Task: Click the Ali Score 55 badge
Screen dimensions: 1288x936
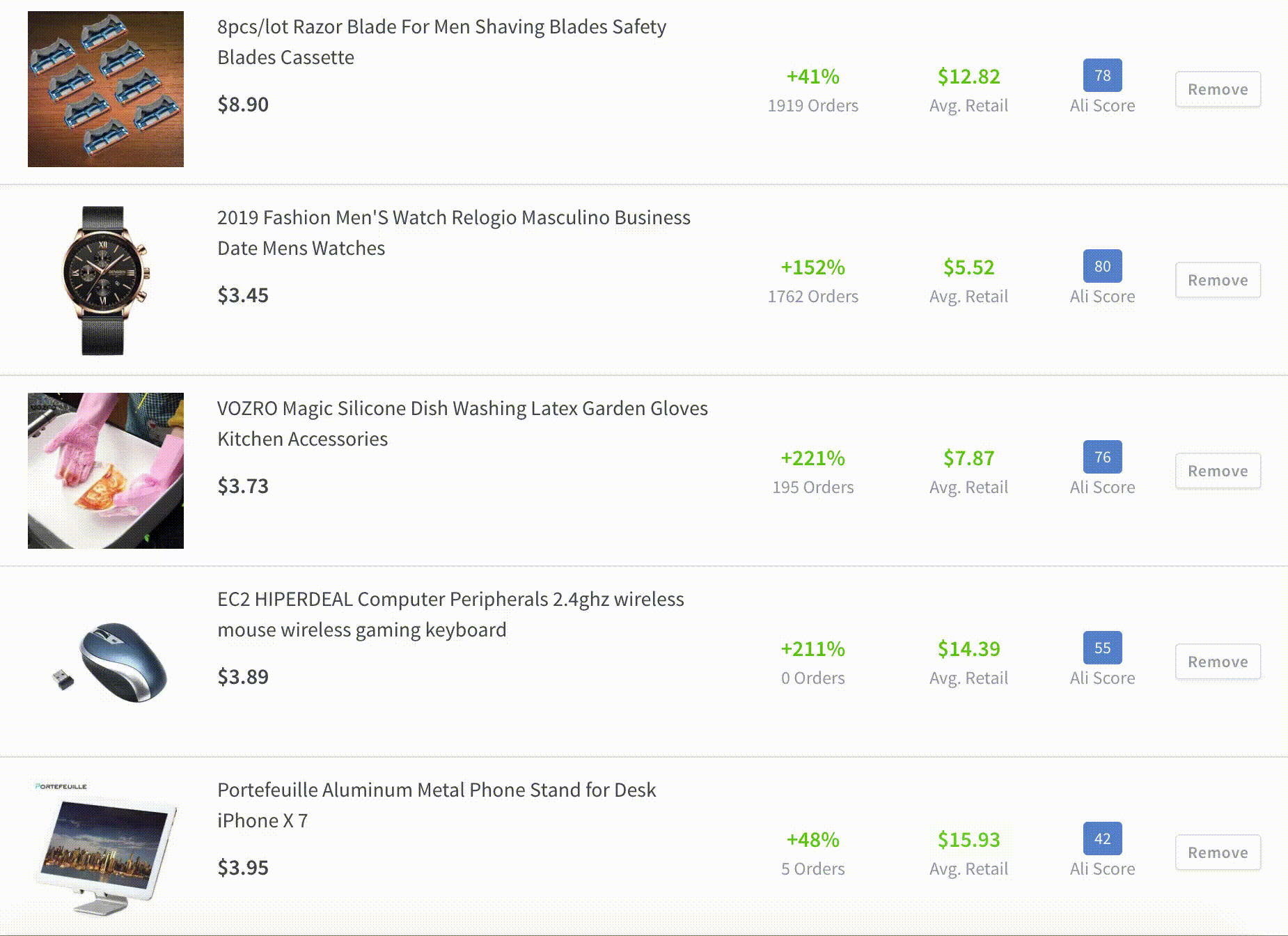Action: 1102,648
